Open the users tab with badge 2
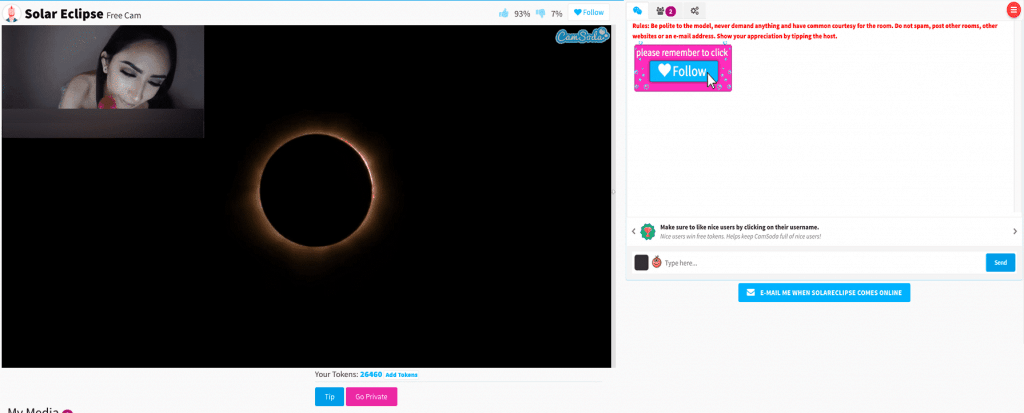Image resolution: width=1024 pixels, height=413 pixels. [665, 10]
